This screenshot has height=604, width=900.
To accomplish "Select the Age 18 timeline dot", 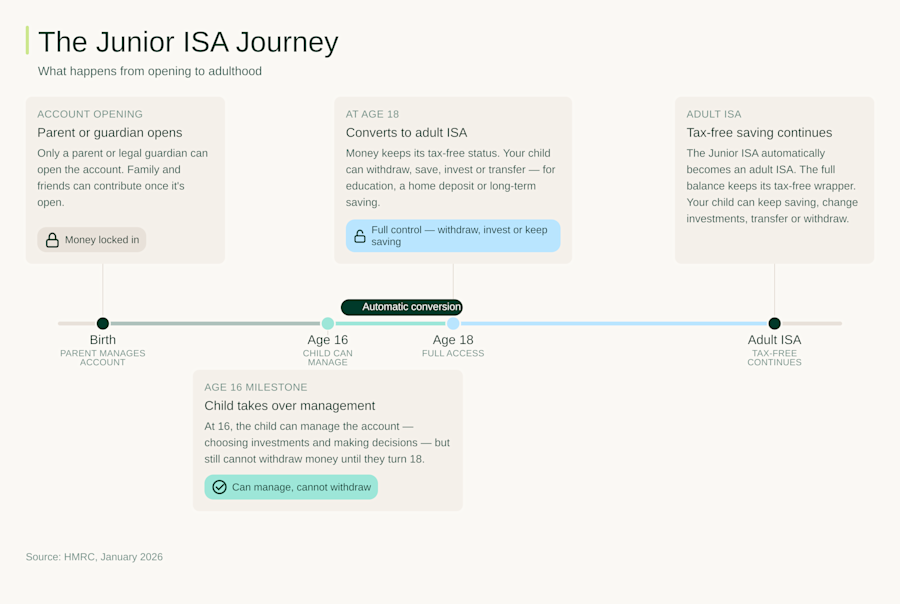I will pyautogui.click(x=452, y=323).
